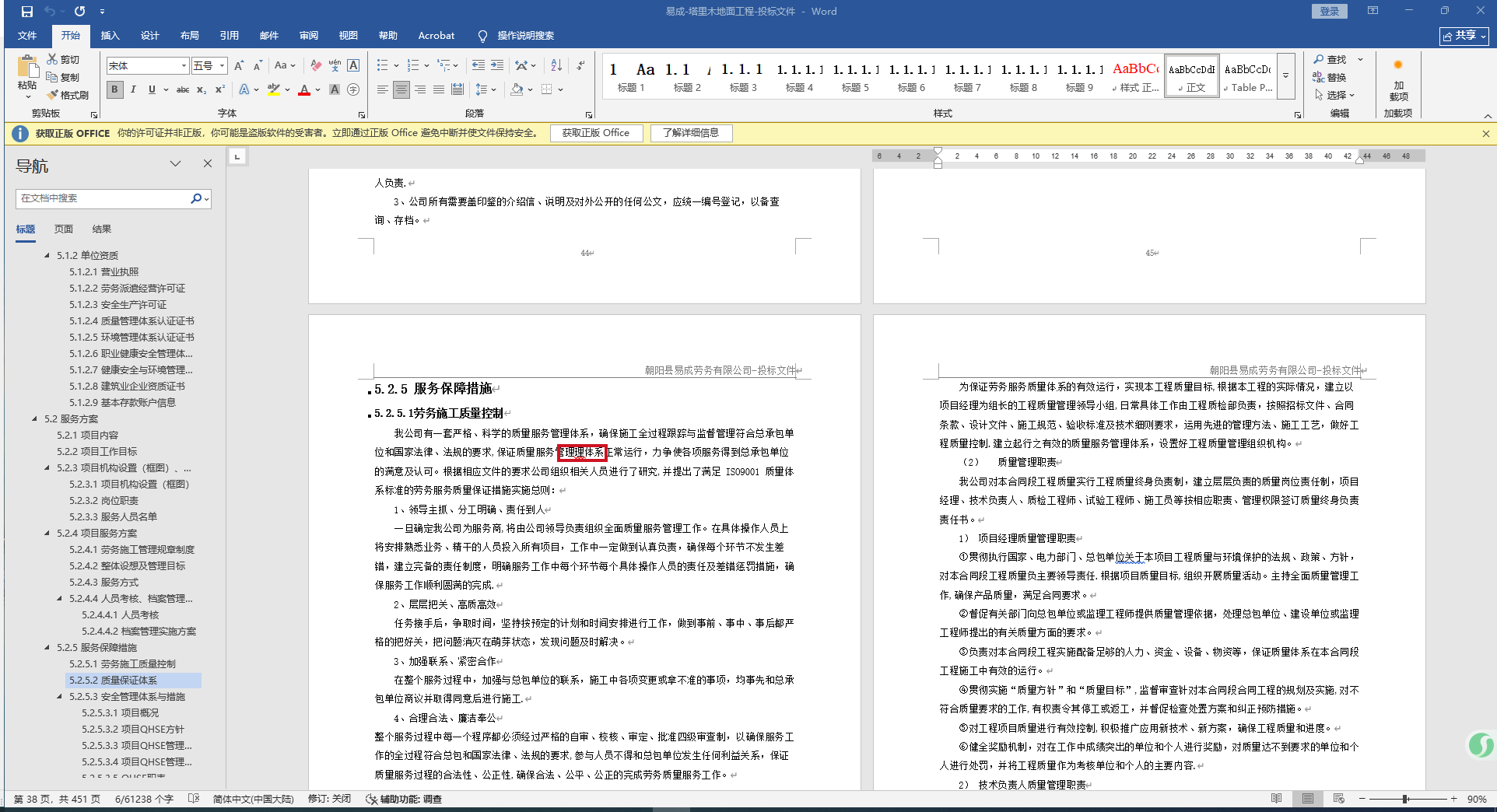This screenshot has width=1497, height=812.
Task: Open the 插入 ribbon tab
Action: [110, 36]
